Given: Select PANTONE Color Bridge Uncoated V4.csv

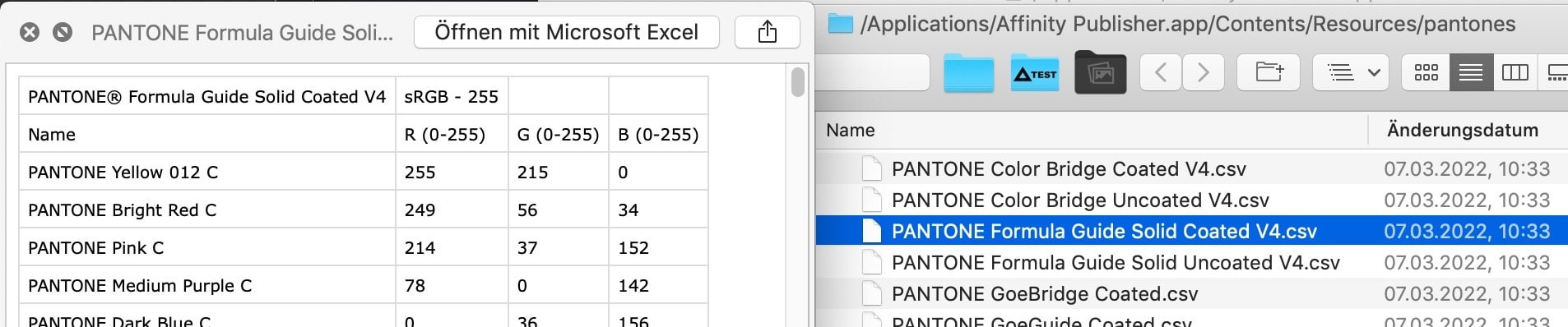Looking at the screenshot, I should pyautogui.click(x=1192, y=200).
